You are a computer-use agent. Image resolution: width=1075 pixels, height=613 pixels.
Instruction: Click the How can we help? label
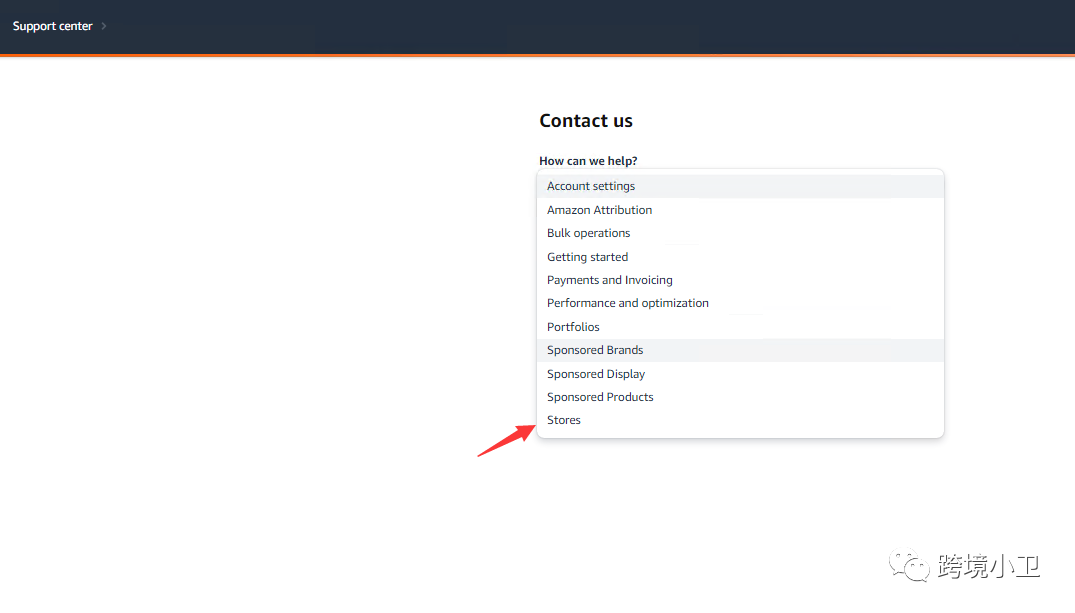[588, 161]
